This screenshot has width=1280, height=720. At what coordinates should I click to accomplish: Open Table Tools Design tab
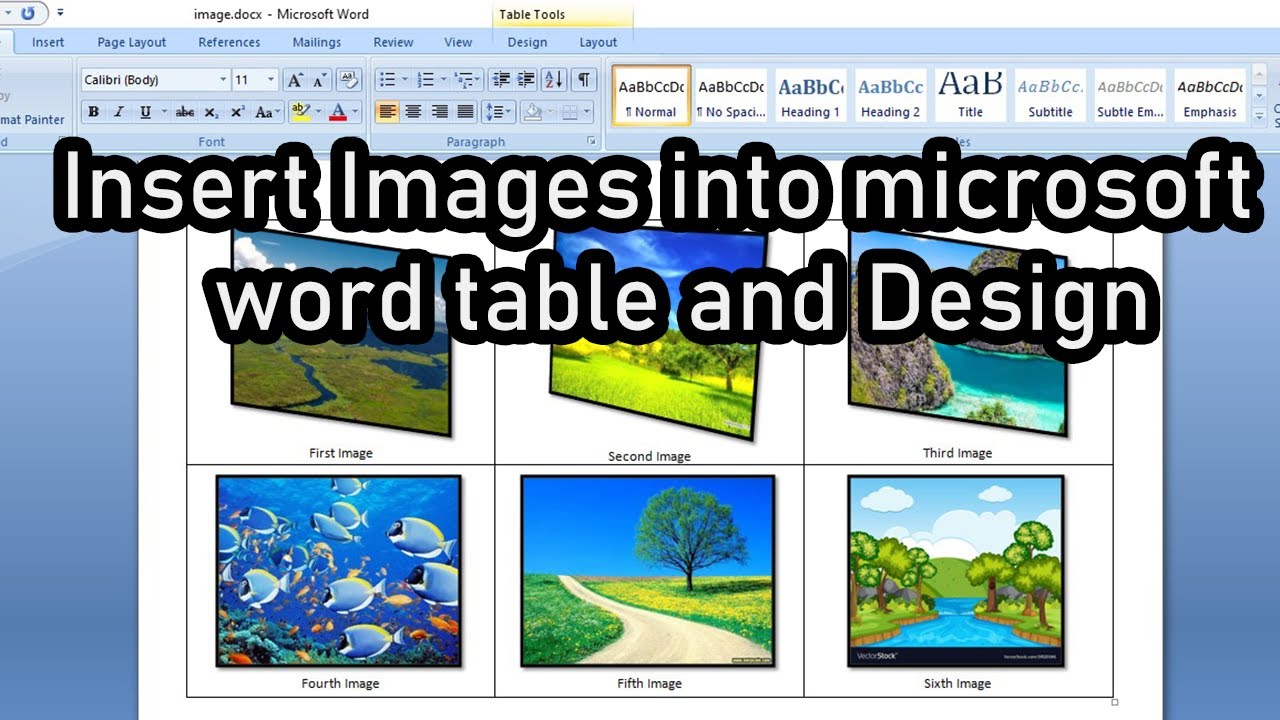pos(527,42)
